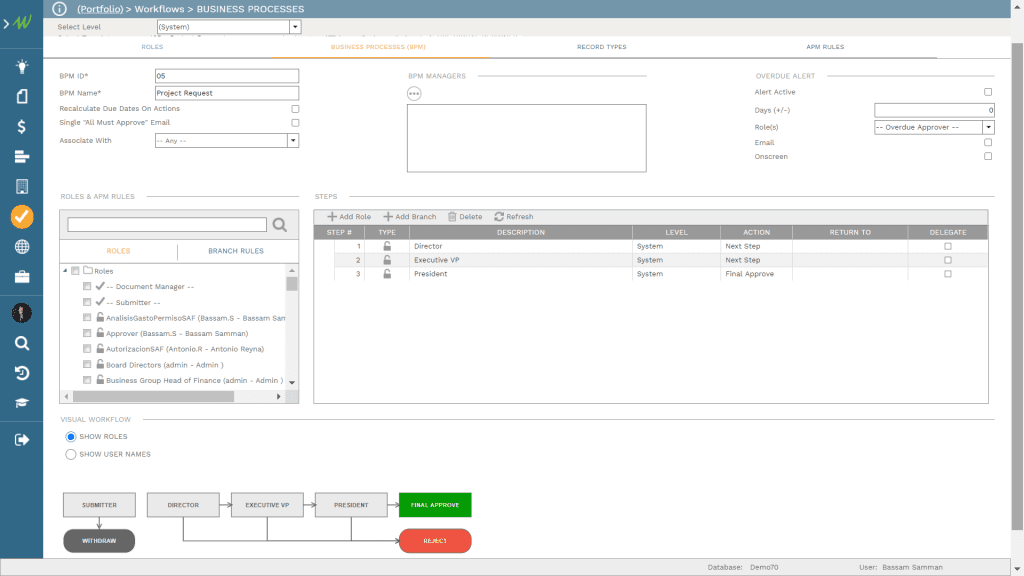Click the Roles folder icon in tree
Viewport: 1024px width, 576px height.
coord(88,270)
